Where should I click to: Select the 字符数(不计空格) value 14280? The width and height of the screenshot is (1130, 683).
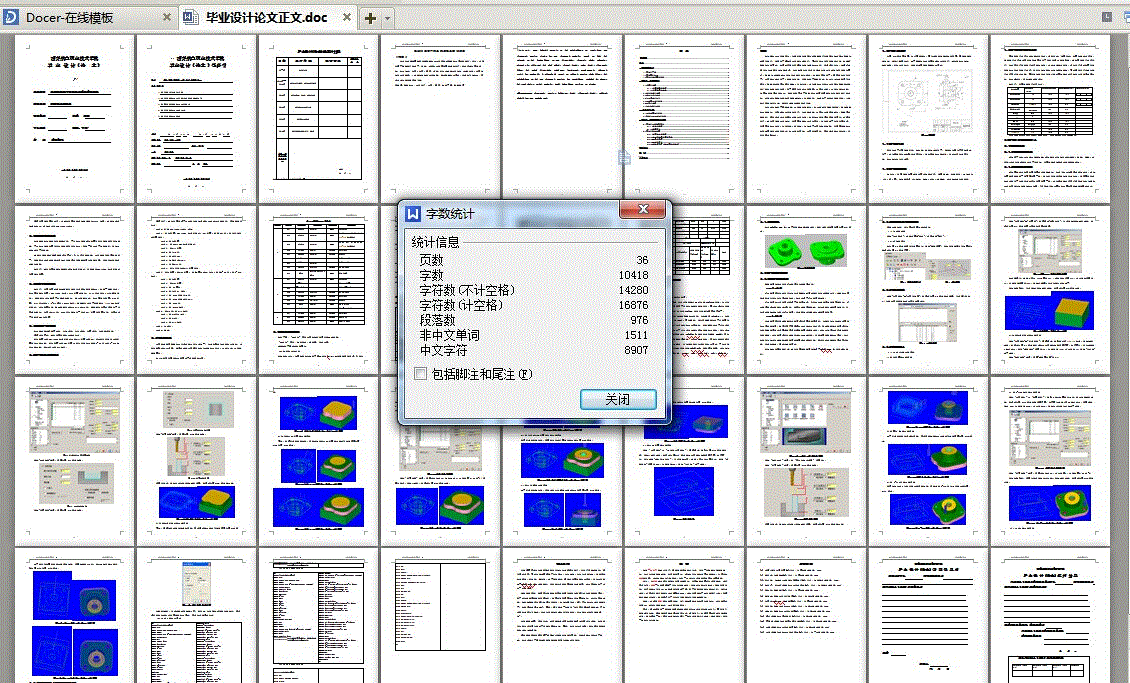click(x=633, y=290)
